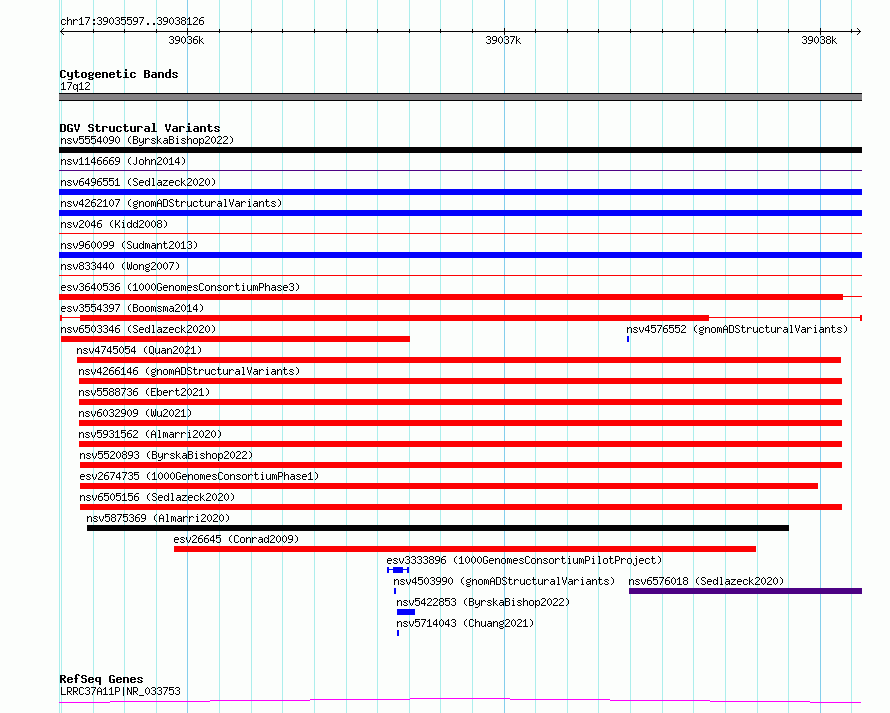The height and width of the screenshot is (713, 890).
Task: Select the thick red bar under esv3554397
Action: click(394, 318)
